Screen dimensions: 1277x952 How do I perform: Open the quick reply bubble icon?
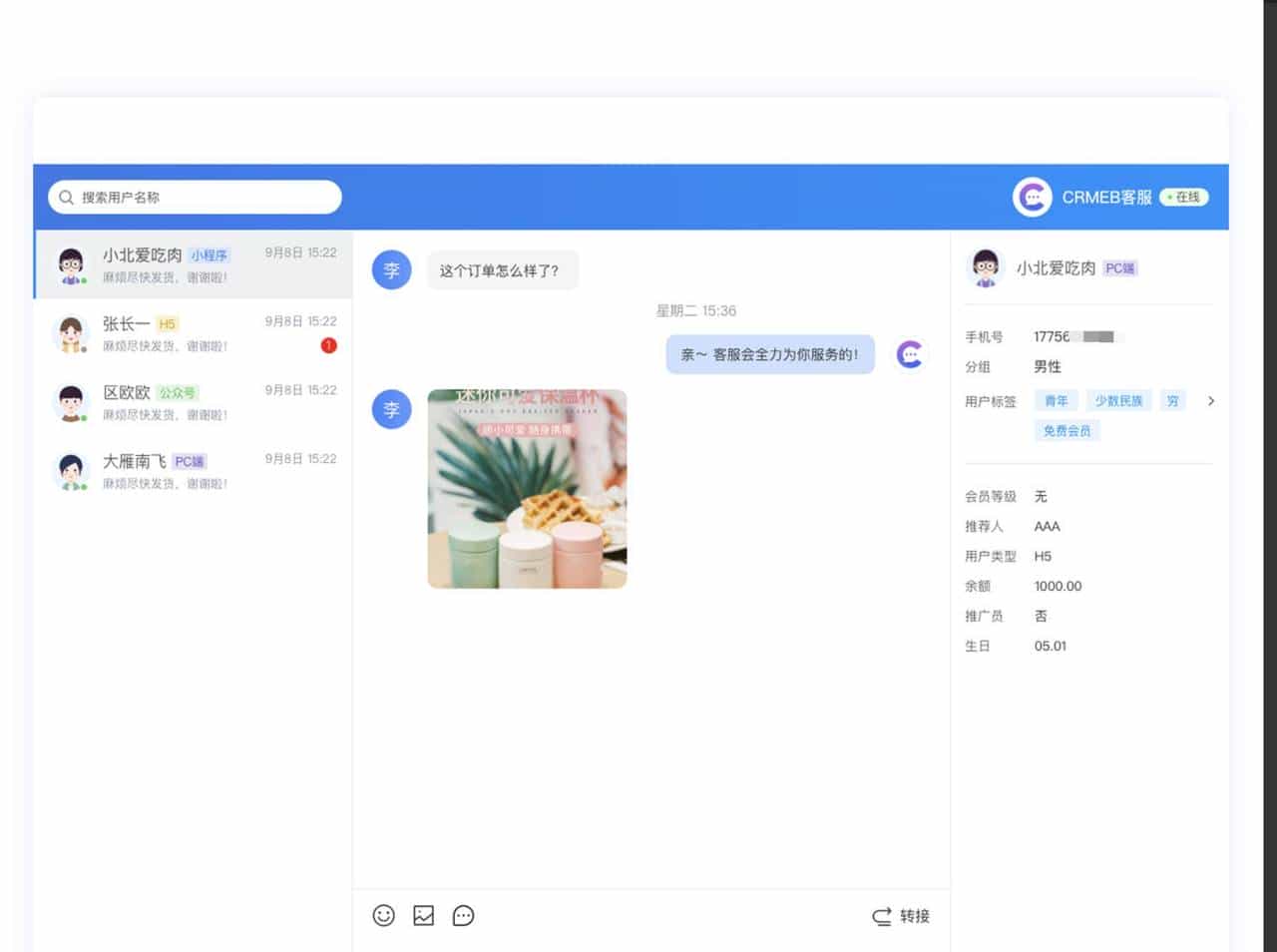click(463, 915)
